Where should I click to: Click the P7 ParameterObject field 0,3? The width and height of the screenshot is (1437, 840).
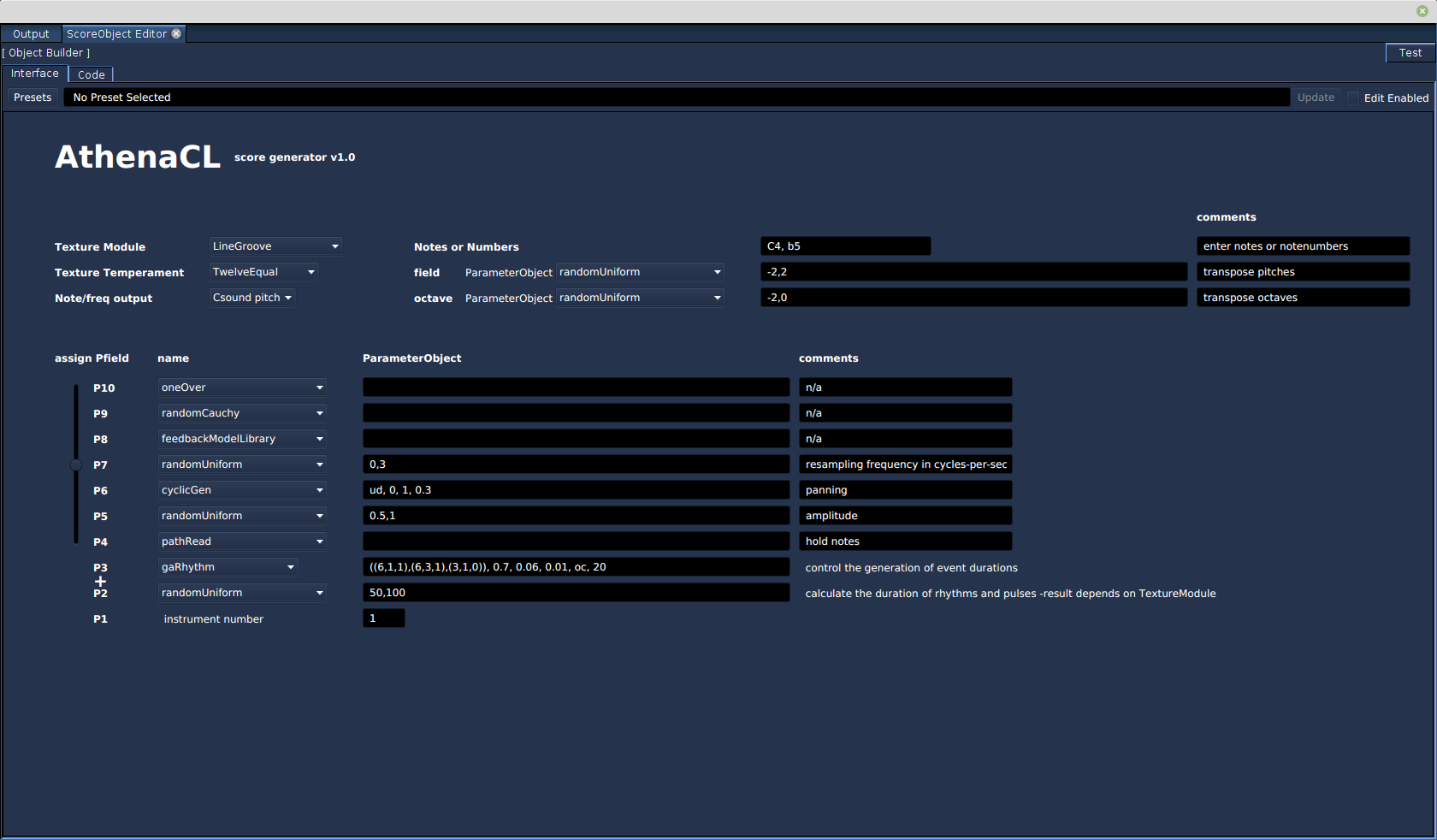point(576,464)
